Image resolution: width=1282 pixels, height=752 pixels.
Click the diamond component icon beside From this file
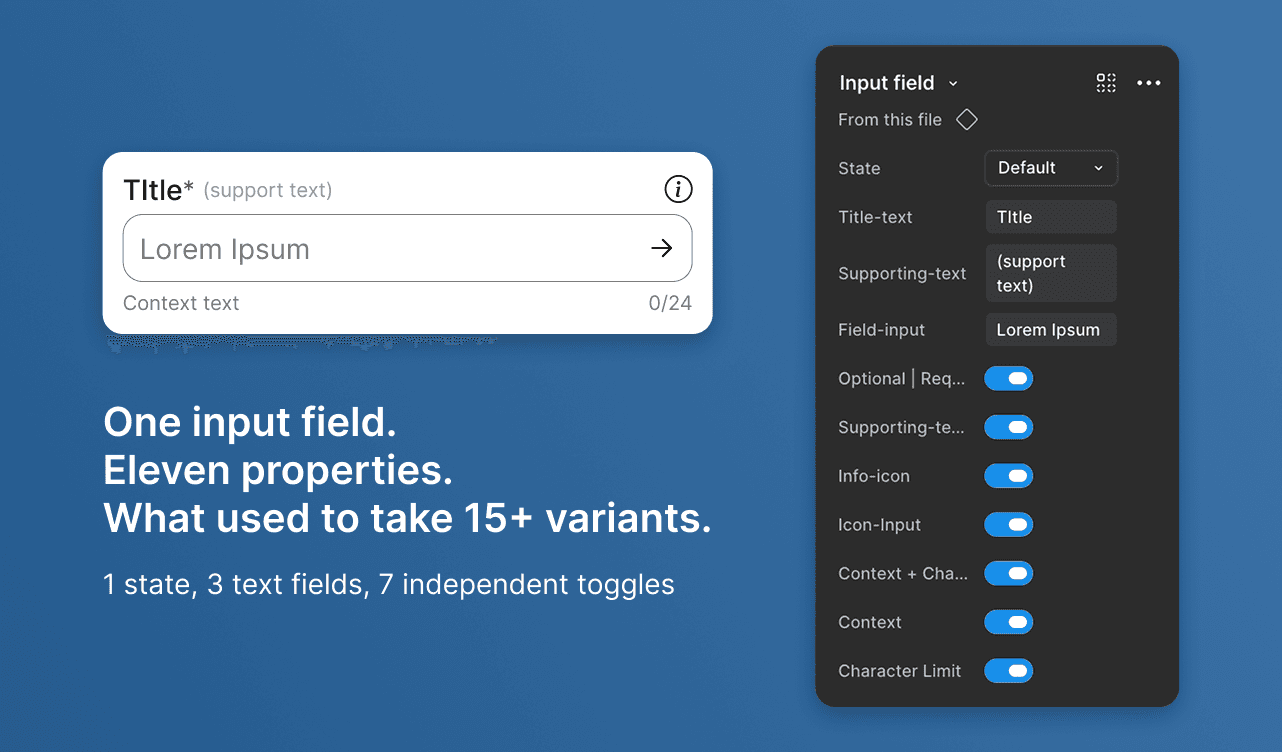[x=966, y=120]
